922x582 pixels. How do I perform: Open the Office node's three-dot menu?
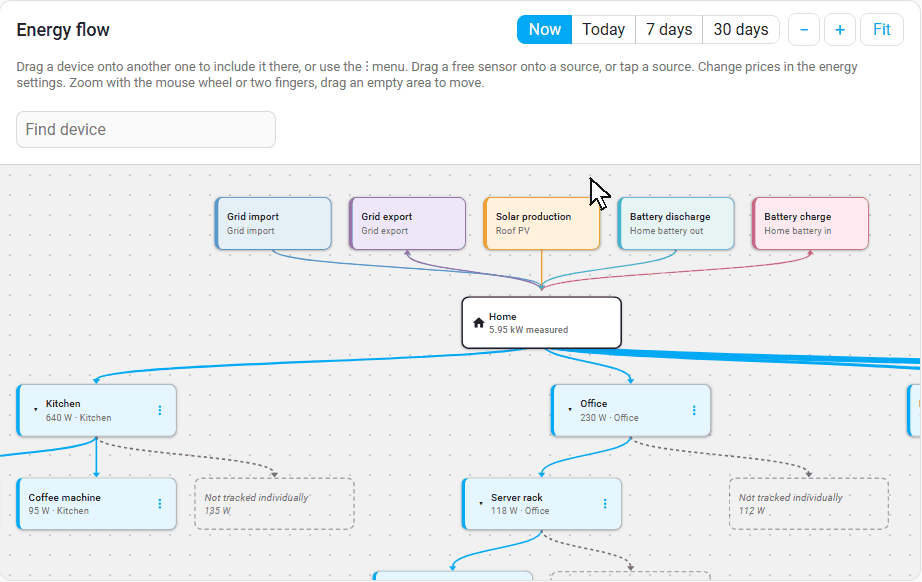click(x=694, y=410)
